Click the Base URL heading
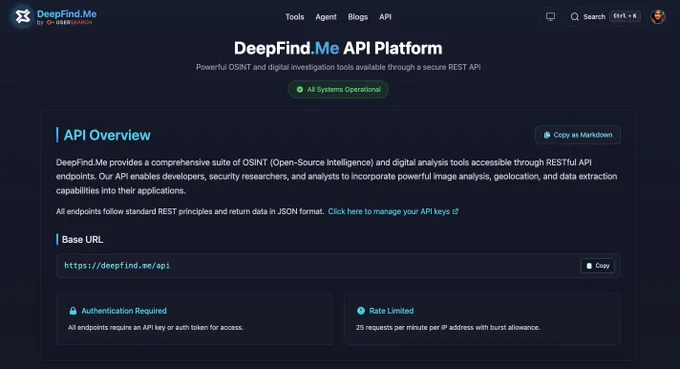Image resolution: width=680 pixels, height=369 pixels. [82, 239]
